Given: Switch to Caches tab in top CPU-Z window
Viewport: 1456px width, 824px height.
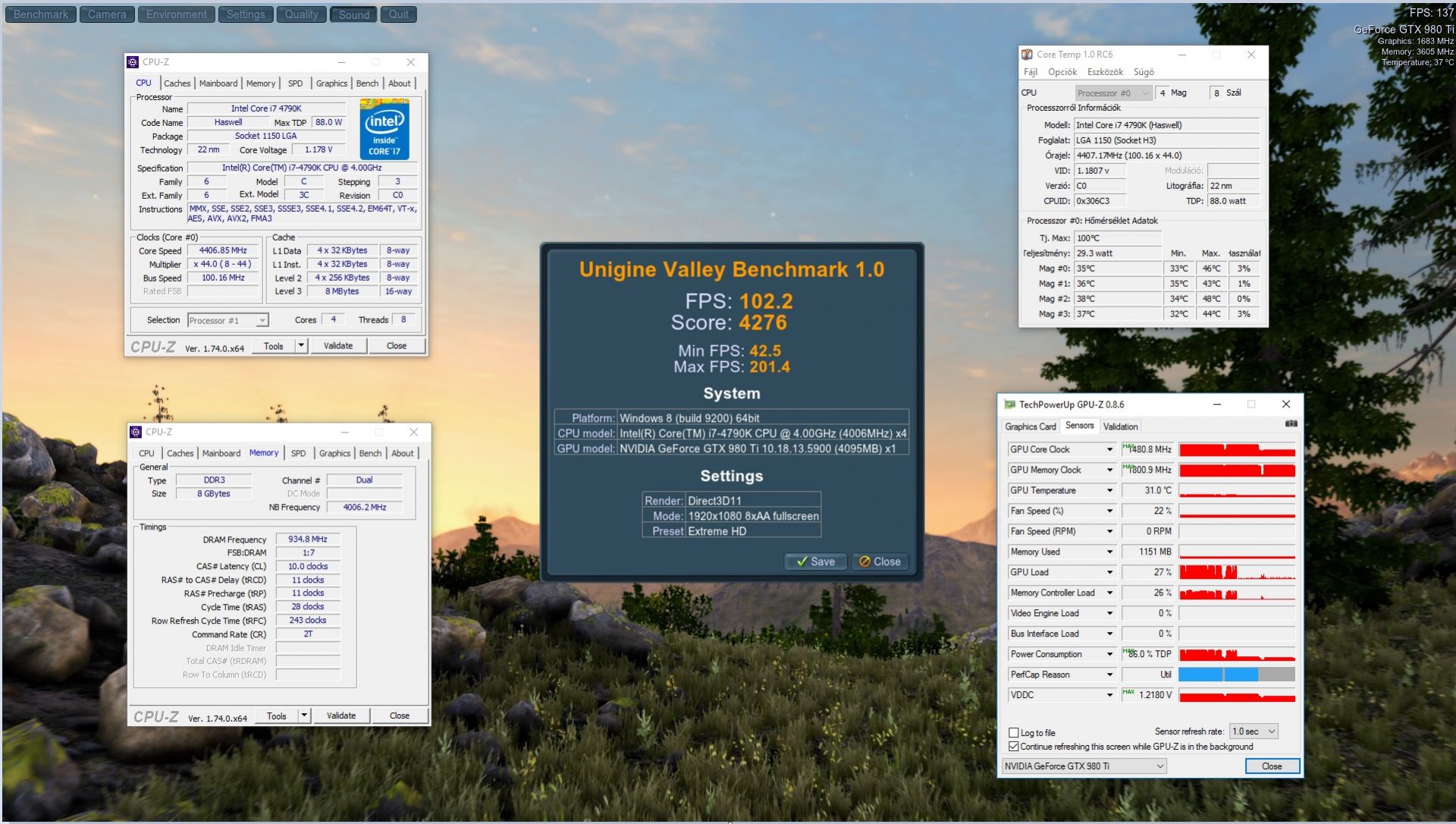Looking at the screenshot, I should click(x=177, y=83).
